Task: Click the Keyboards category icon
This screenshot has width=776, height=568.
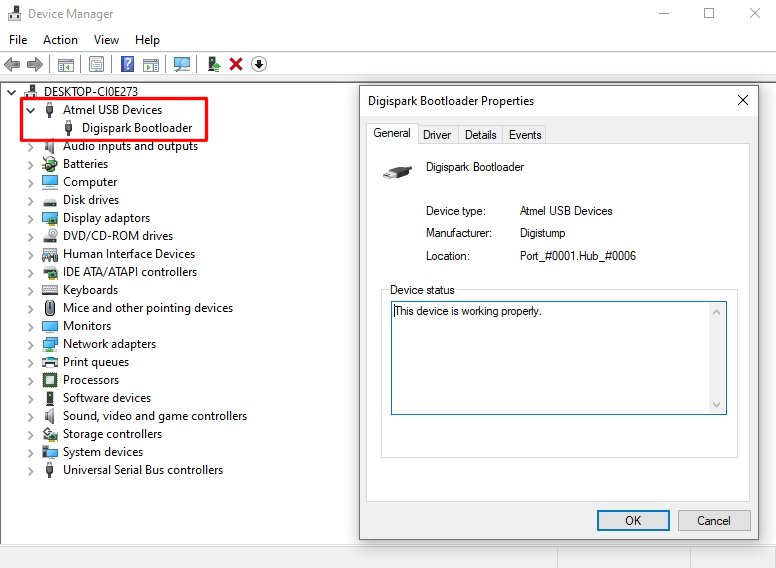Action: [x=49, y=290]
